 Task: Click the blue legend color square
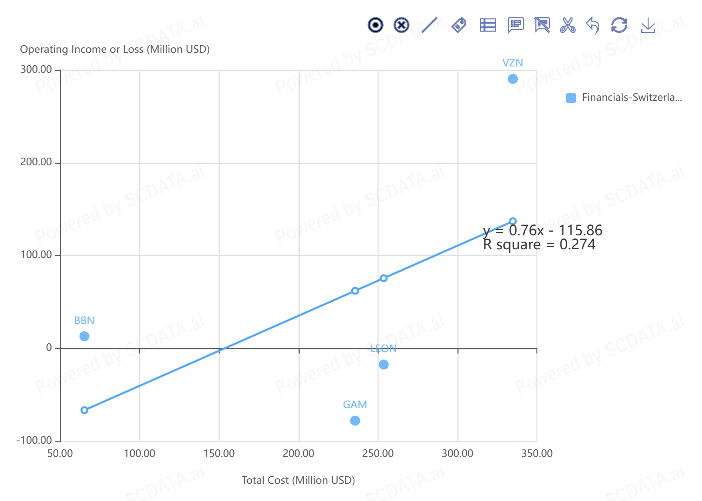pos(571,98)
